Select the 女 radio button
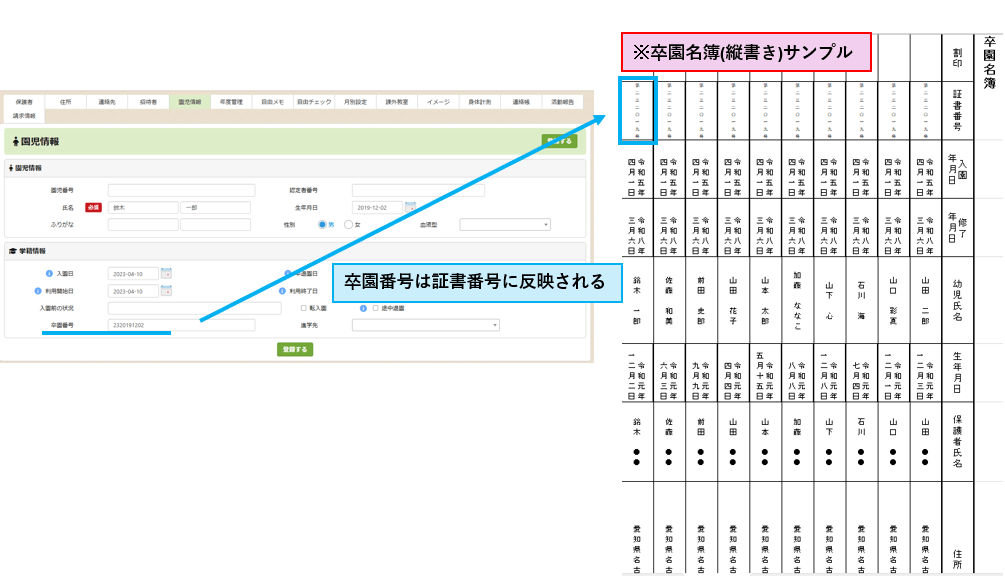 (347, 225)
